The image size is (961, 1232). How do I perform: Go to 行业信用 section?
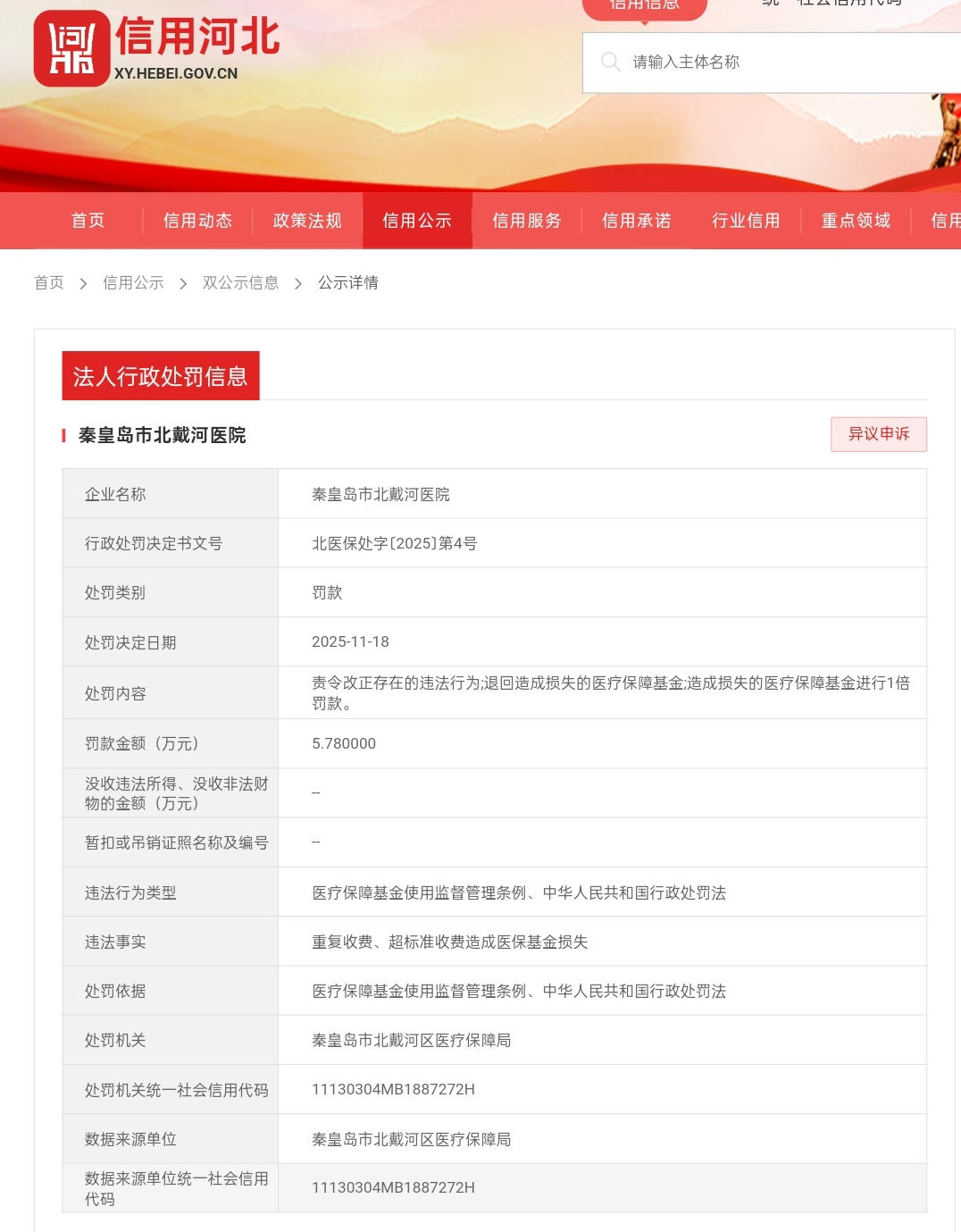point(746,221)
